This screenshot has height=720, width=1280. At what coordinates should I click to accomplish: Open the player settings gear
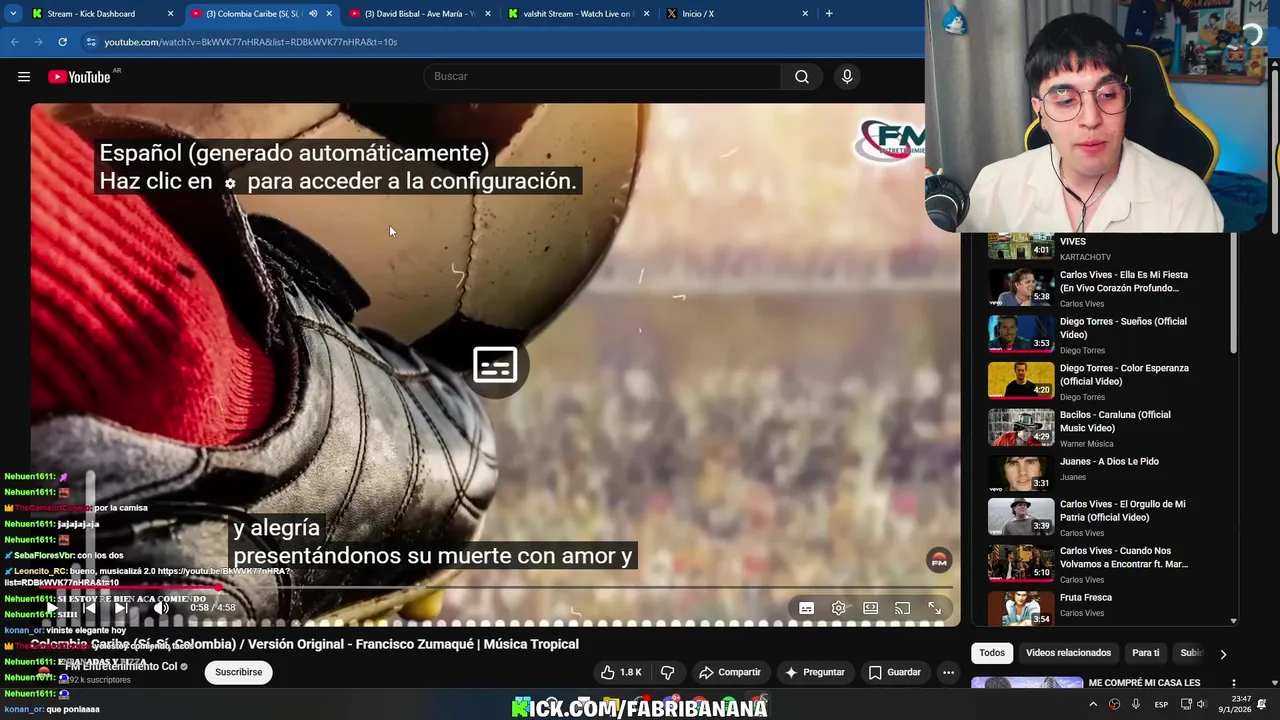[x=839, y=608]
